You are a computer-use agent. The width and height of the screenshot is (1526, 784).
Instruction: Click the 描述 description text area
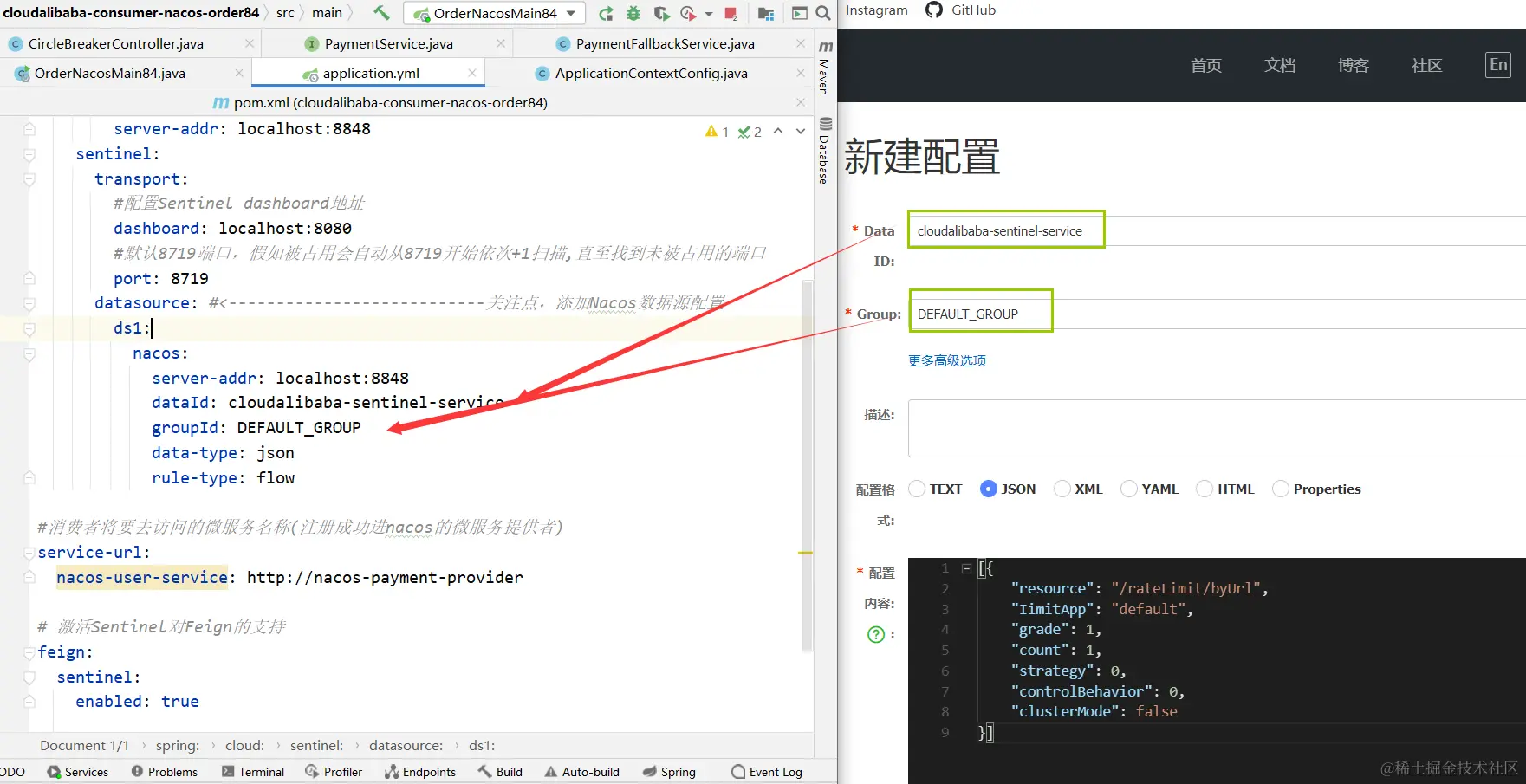[1217, 428]
